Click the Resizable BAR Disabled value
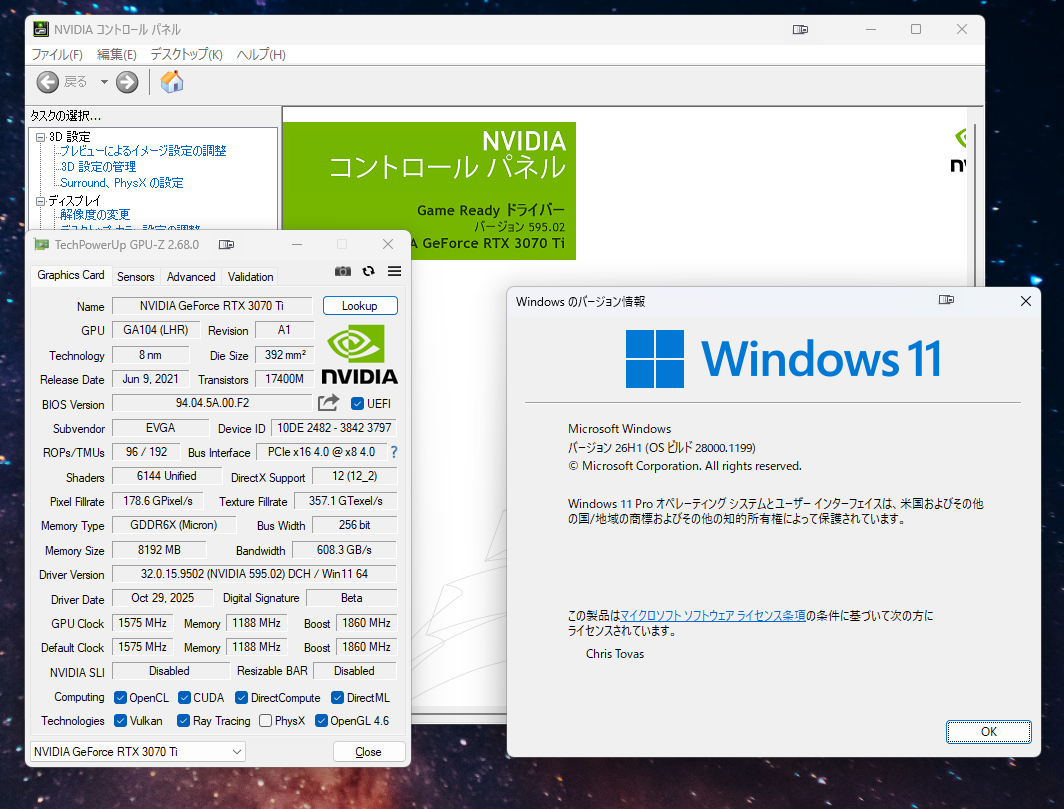Viewport: 1064px width, 809px height. pos(354,671)
